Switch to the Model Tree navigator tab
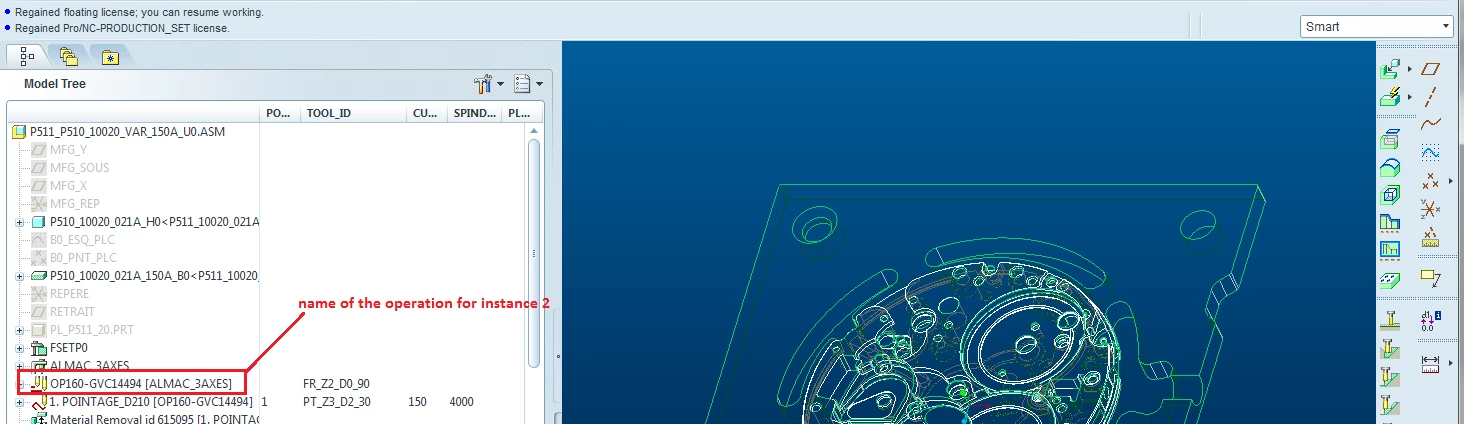Image resolution: width=1464 pixels, height=424 pixels. (x=26, y=56)
